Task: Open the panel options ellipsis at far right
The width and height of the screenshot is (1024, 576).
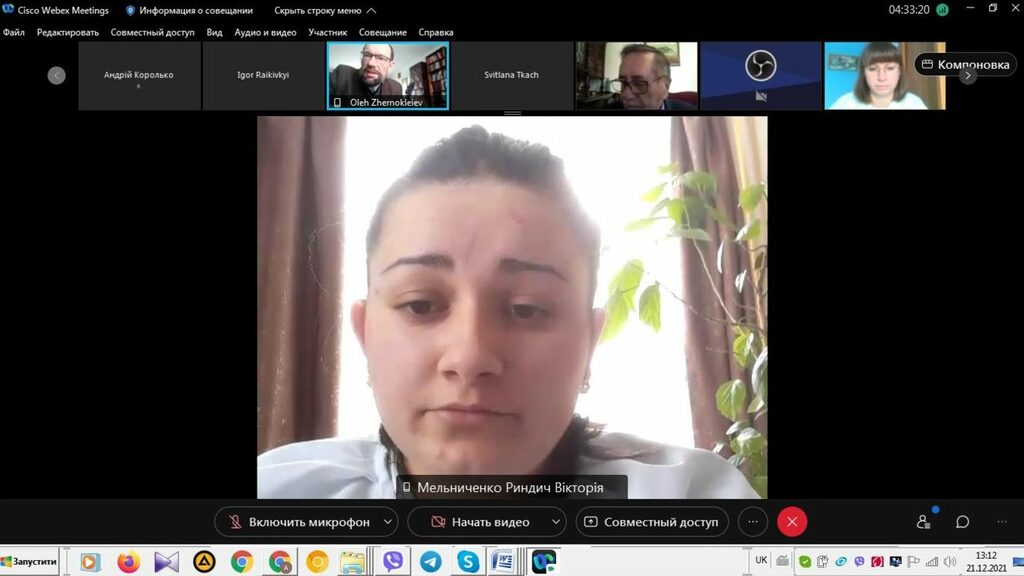Action: pos(1001,522)
